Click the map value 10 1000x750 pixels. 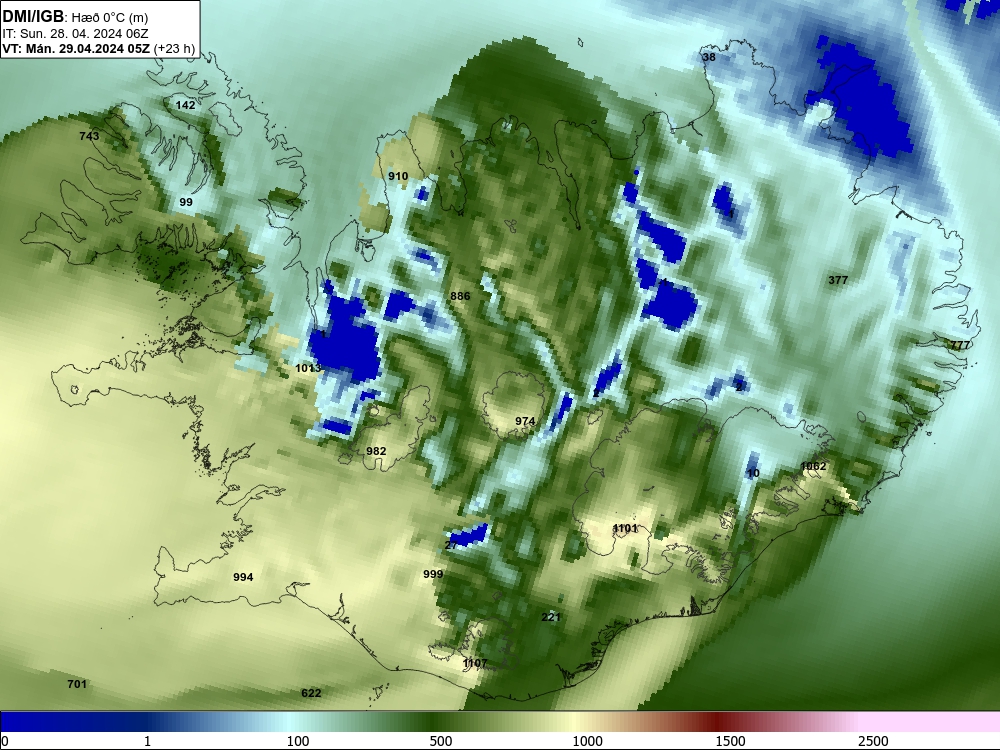(x=753, y=473)
